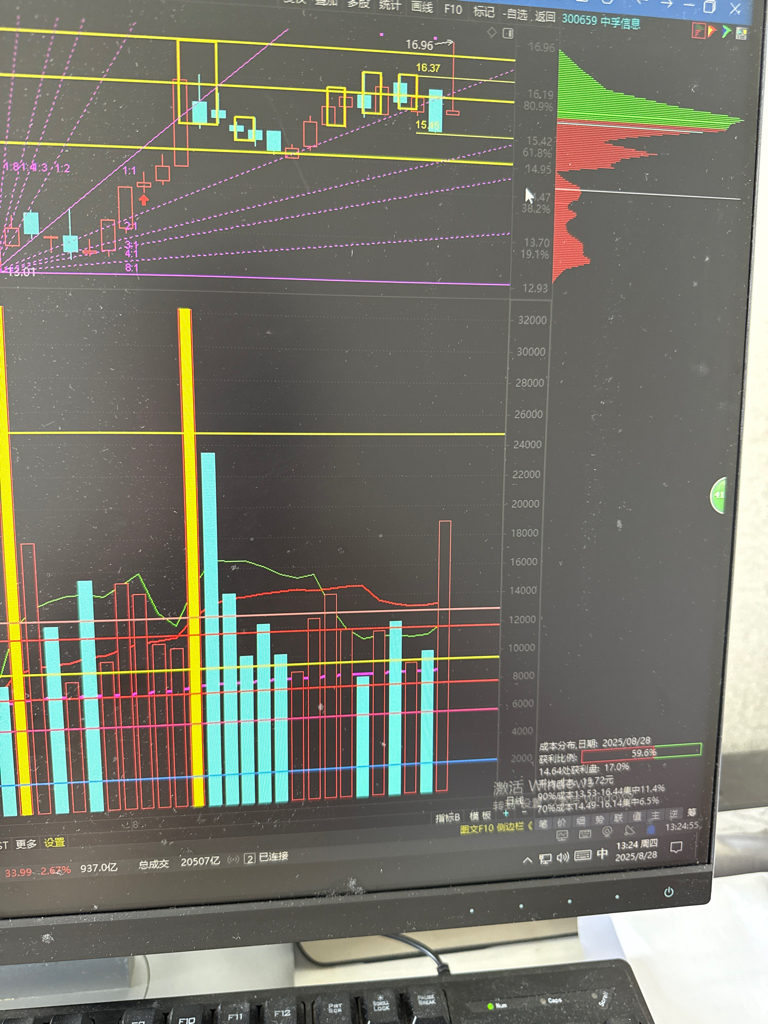This screenshot has height=1024, width=768.
Task: Click the monitor chart status icon
Action: coord(562,836)
